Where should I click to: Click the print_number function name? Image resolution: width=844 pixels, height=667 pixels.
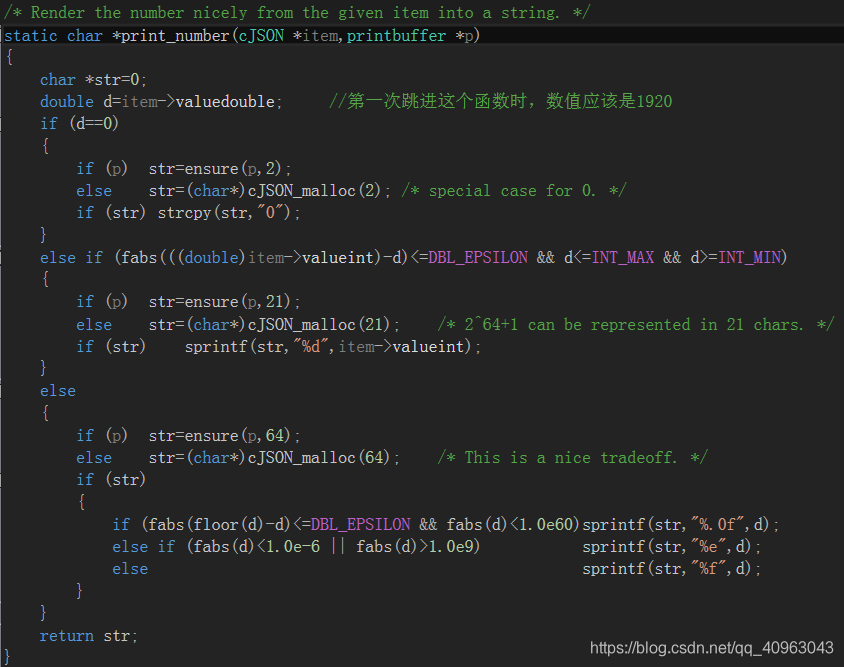coord(177,35)
